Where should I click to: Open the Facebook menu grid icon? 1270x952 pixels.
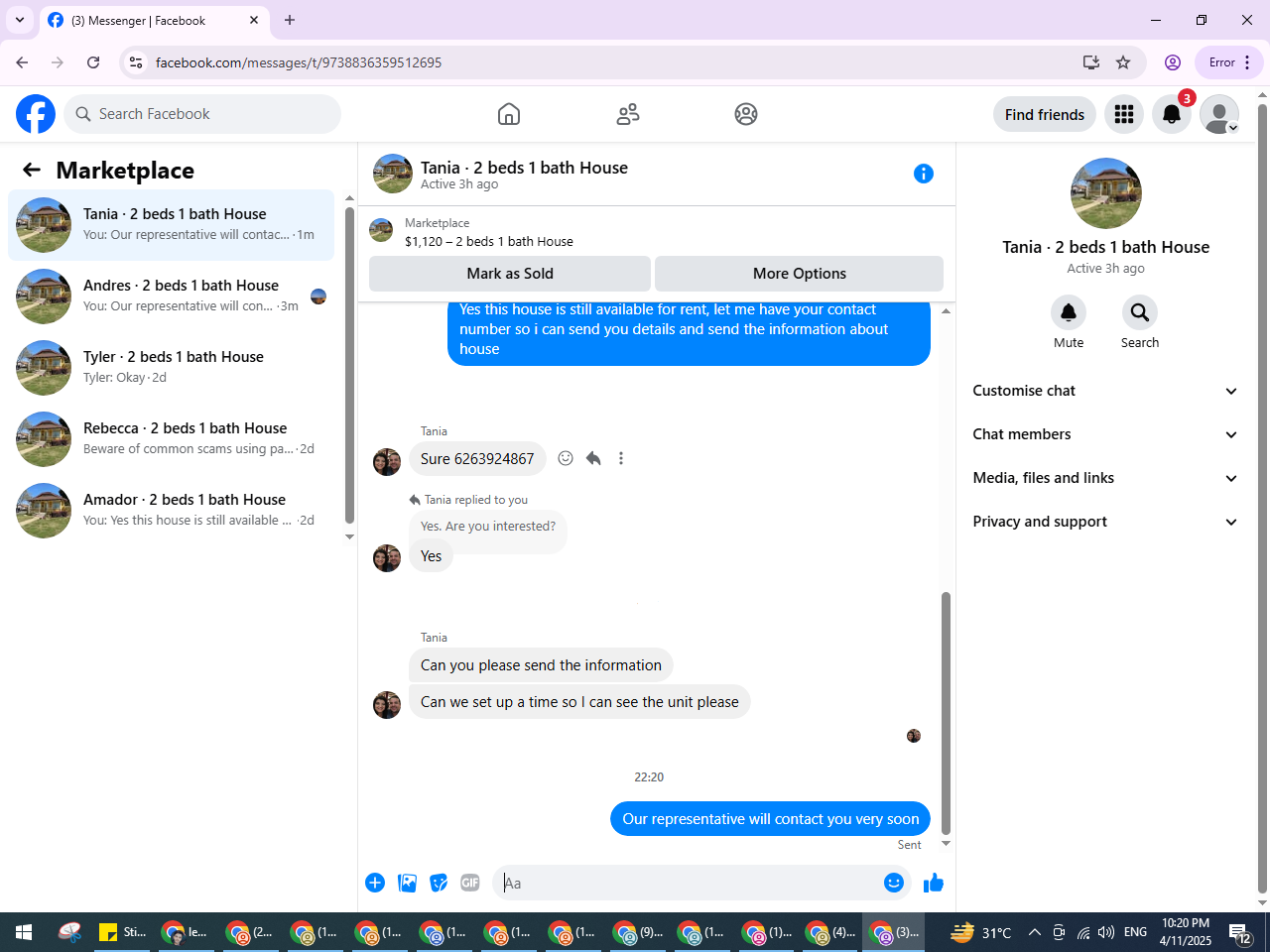1124,114
